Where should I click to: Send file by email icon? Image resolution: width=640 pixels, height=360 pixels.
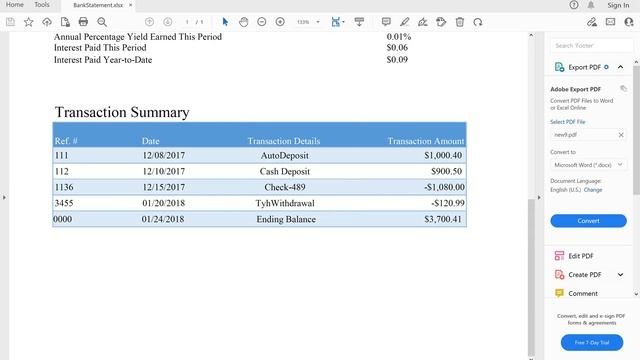click(x=610, y=22)
